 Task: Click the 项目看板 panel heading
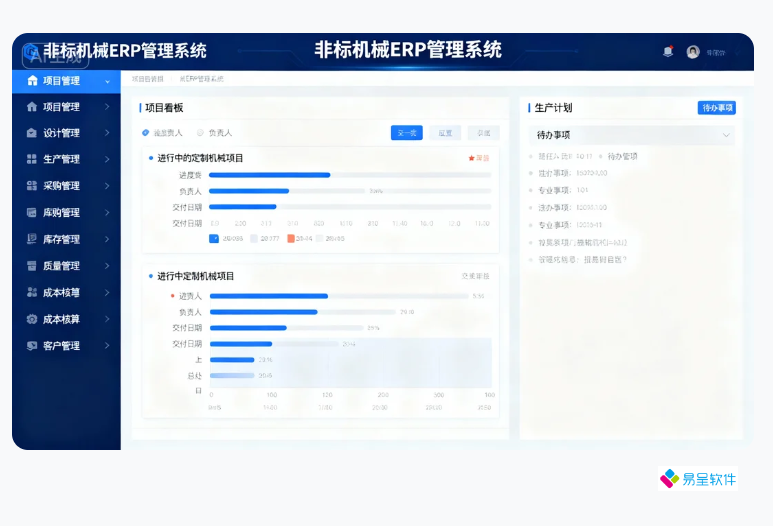click(x=164, y=108)
